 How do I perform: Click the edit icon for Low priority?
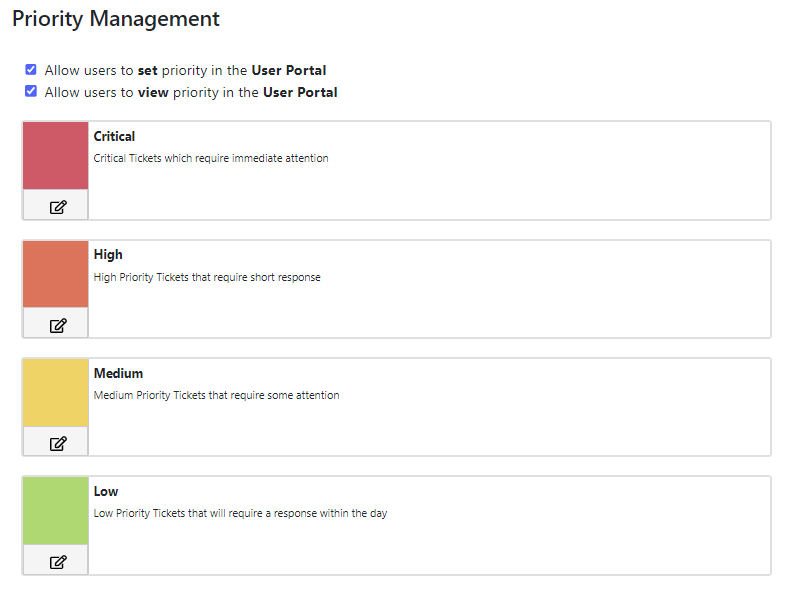[58, 561]
